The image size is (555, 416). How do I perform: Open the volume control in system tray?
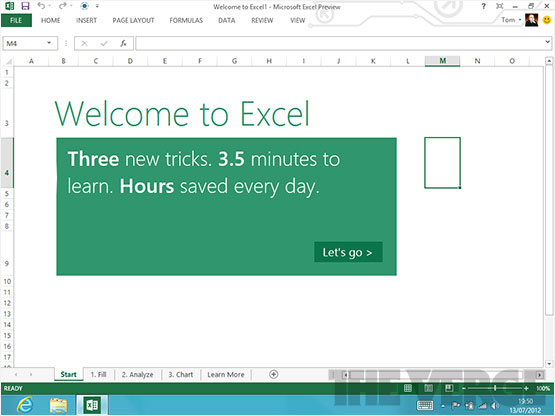[495, 406]
